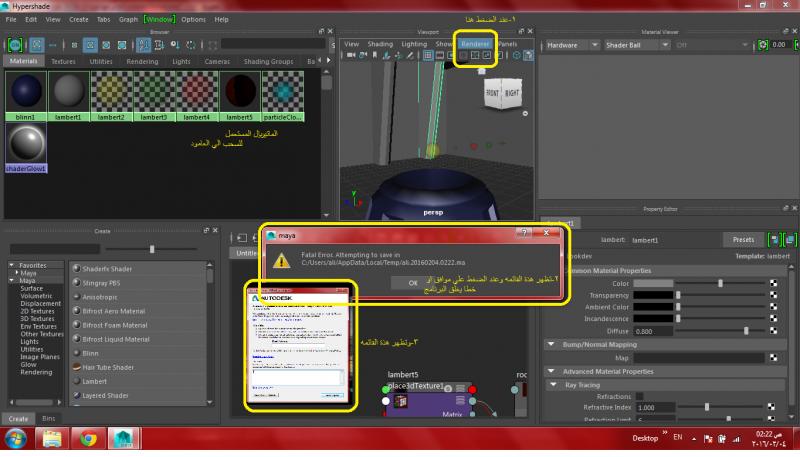Toggle the film gate icon in viewport
The image size is (800, 457).
point(440,55)
